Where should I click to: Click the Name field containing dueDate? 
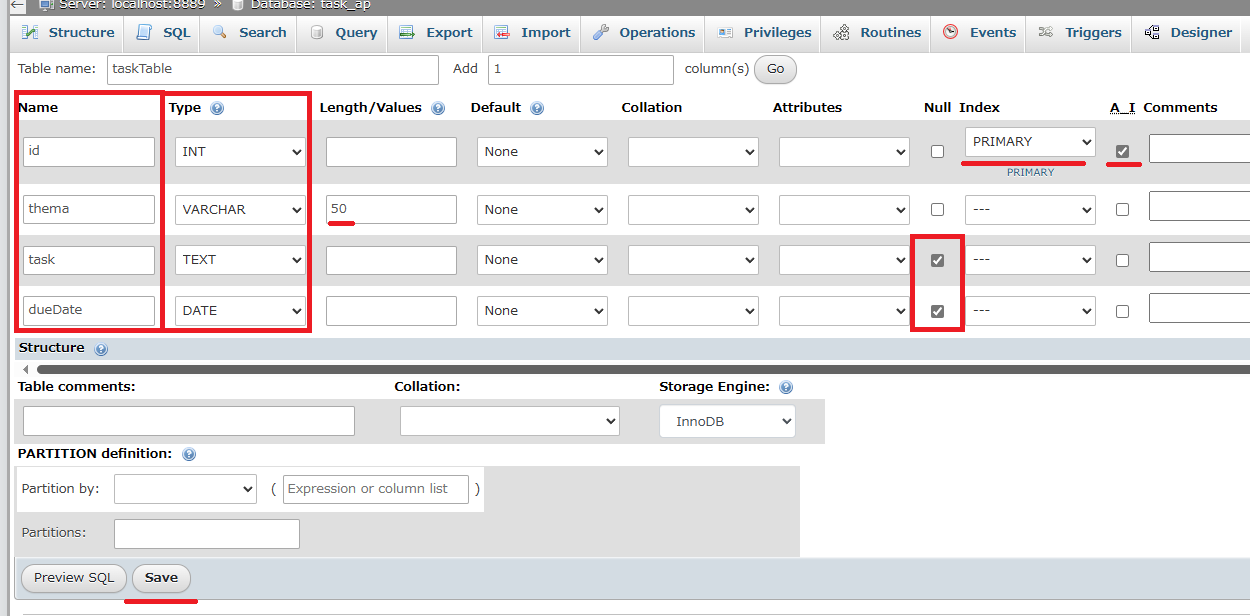click(x=89, y=311)
